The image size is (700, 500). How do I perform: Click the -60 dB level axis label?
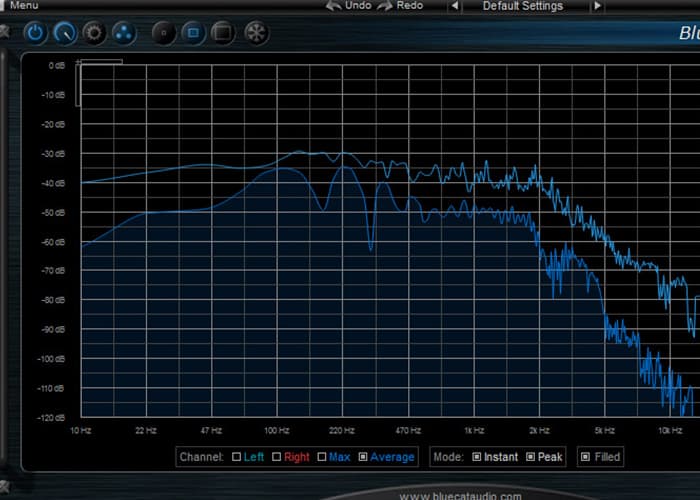(x=53, y=242)
